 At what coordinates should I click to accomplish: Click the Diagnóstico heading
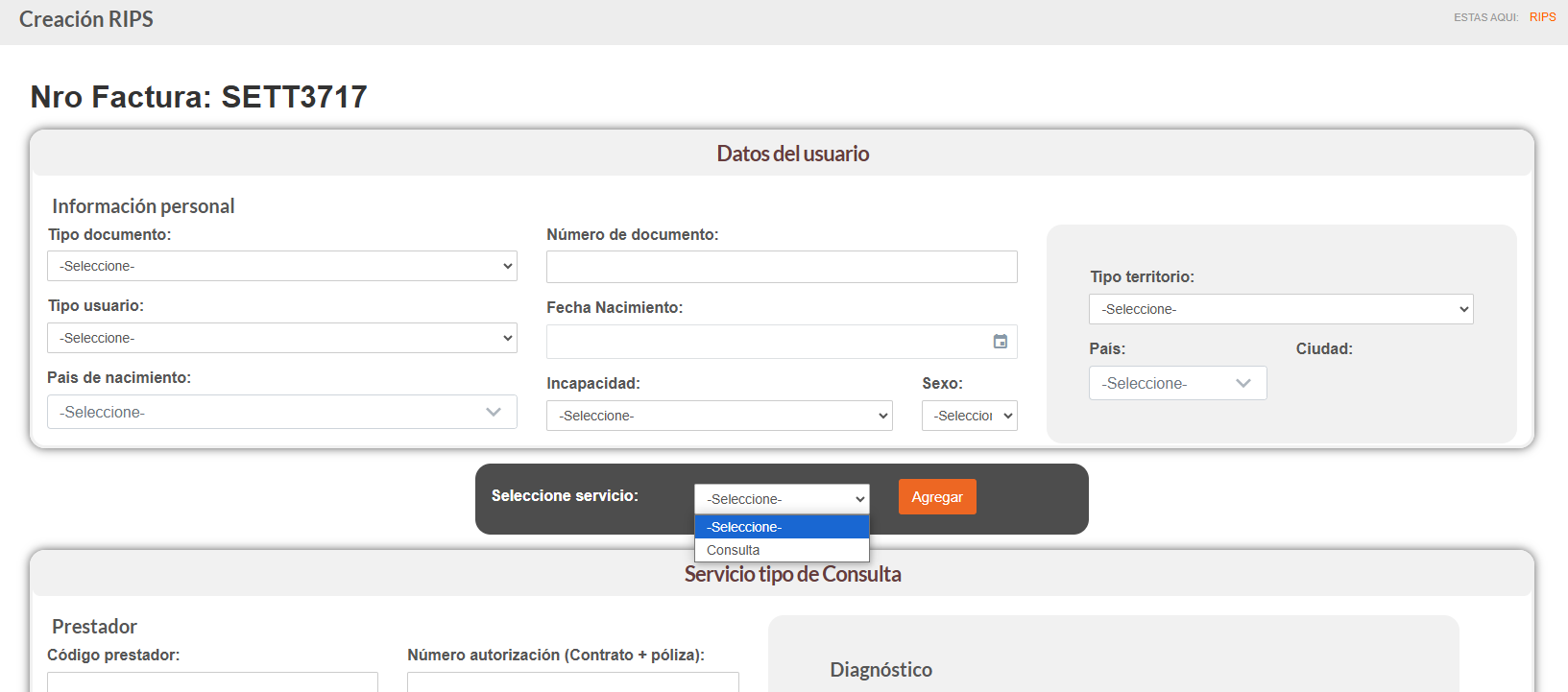tap(881, 670)
